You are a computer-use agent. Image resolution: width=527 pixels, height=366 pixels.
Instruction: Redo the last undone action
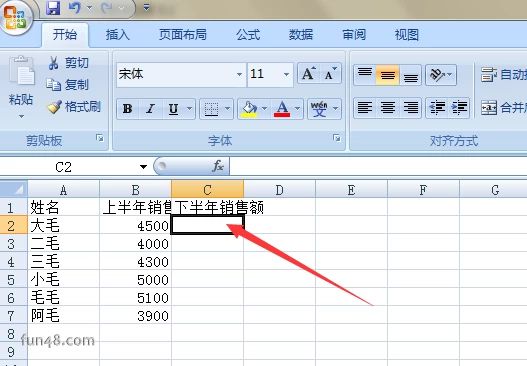pos(107,8)
